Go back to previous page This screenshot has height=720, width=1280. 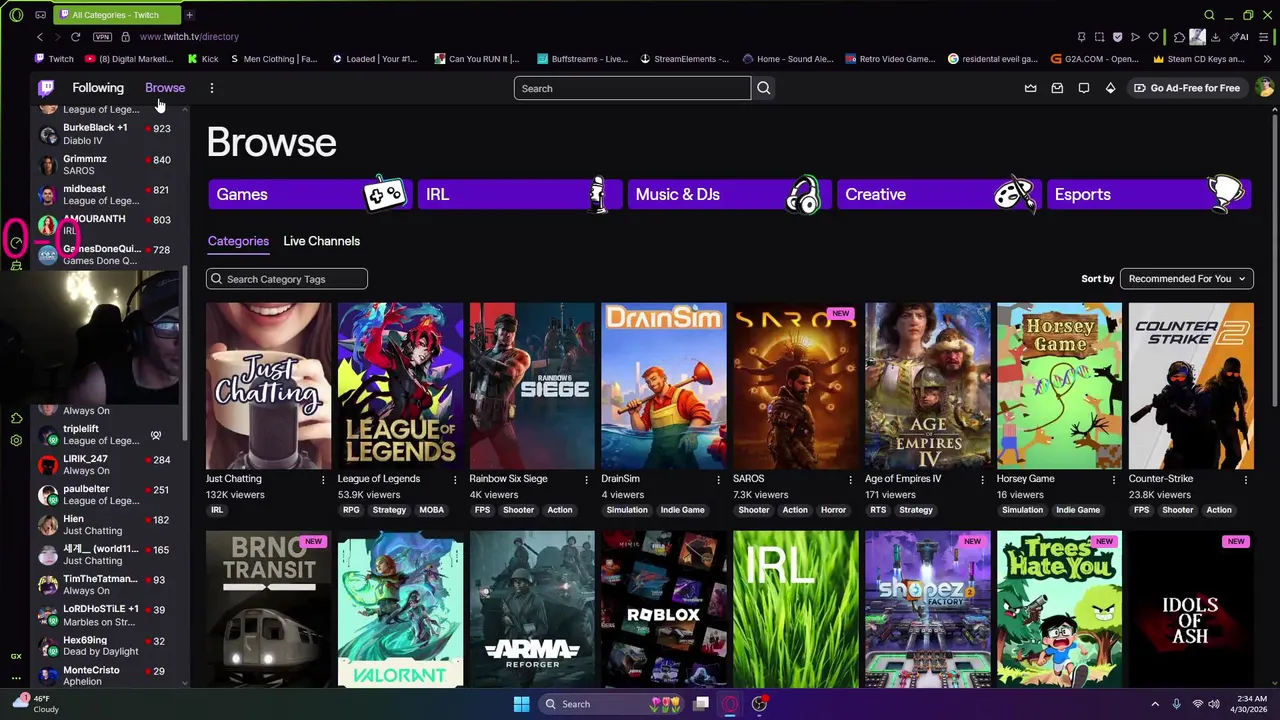point(40,37)
